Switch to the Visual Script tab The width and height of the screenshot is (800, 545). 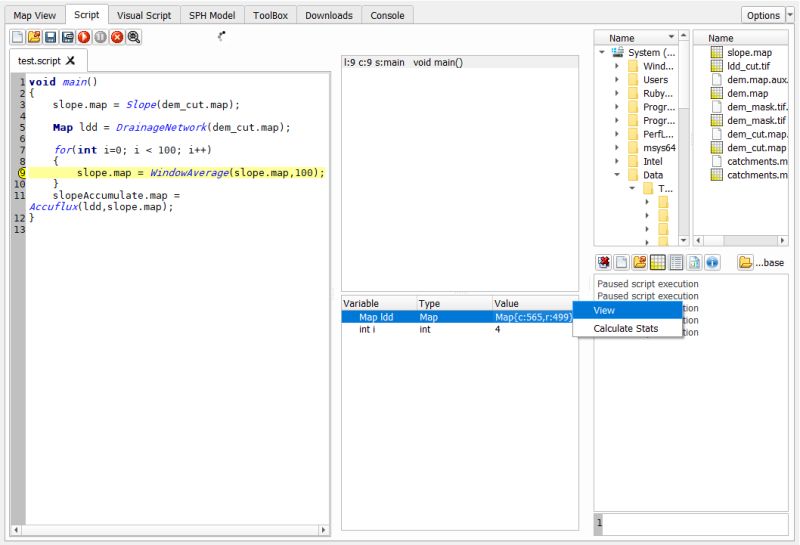pos(144,15)
